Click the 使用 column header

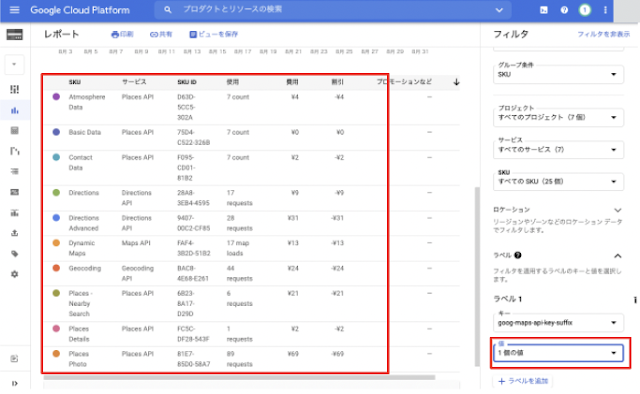click(233, 82)
